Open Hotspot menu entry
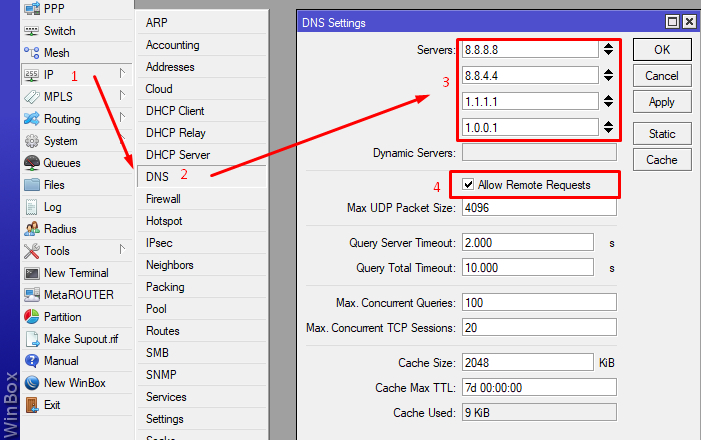 (202, 220)
